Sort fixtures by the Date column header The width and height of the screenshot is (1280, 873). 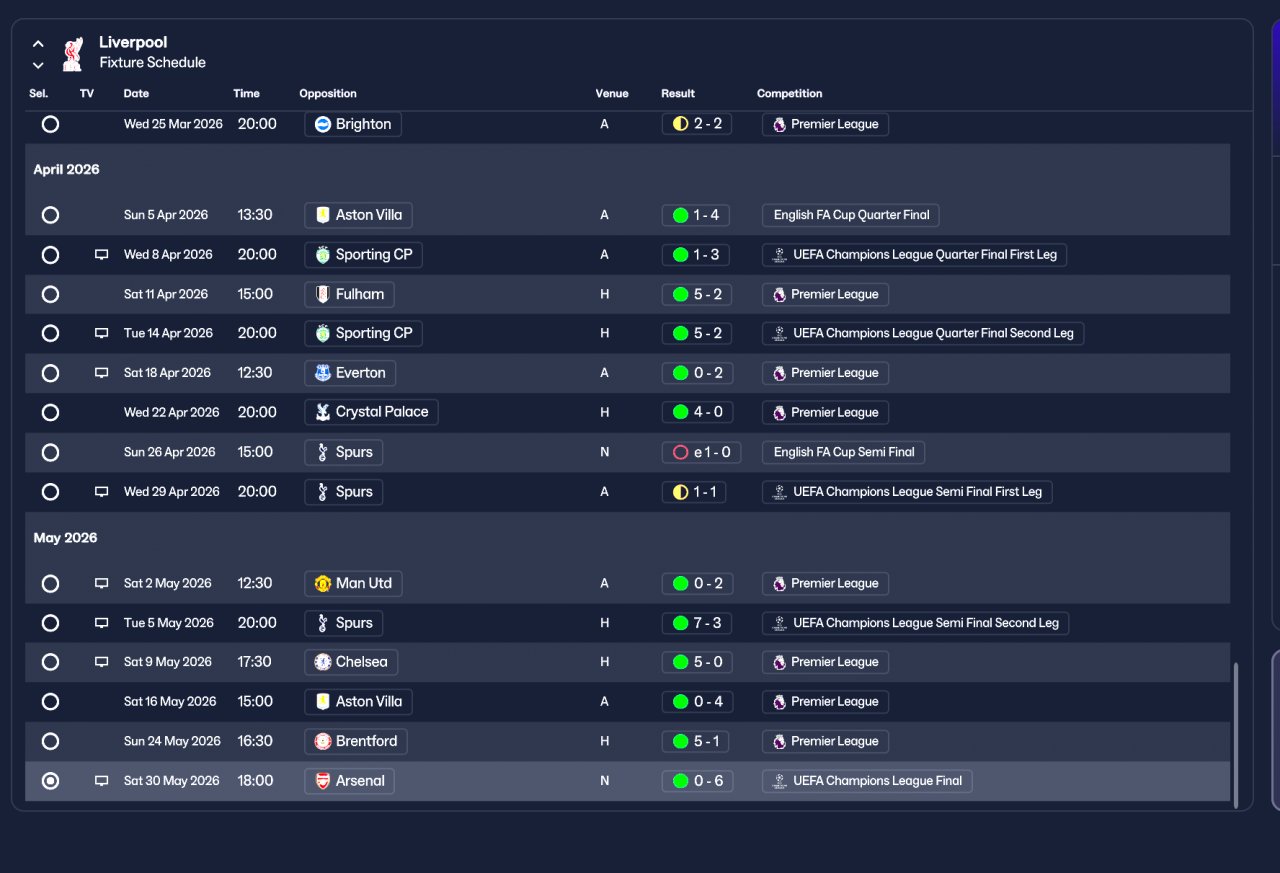coord(136,94)
